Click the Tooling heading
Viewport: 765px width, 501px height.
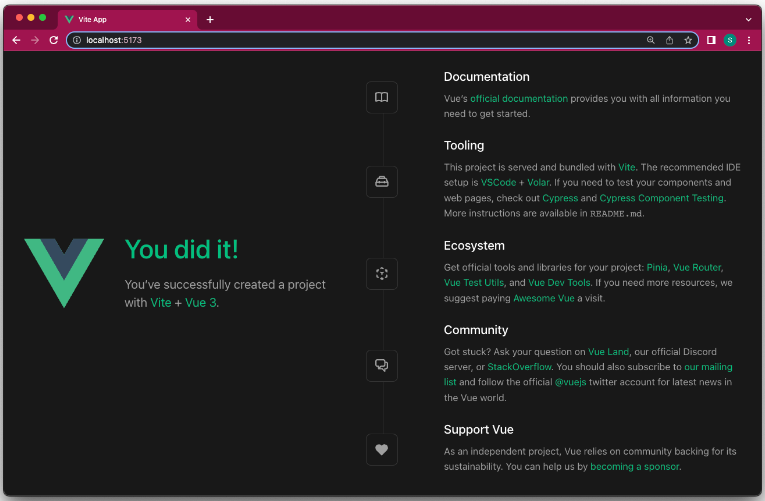coord(463,145)
